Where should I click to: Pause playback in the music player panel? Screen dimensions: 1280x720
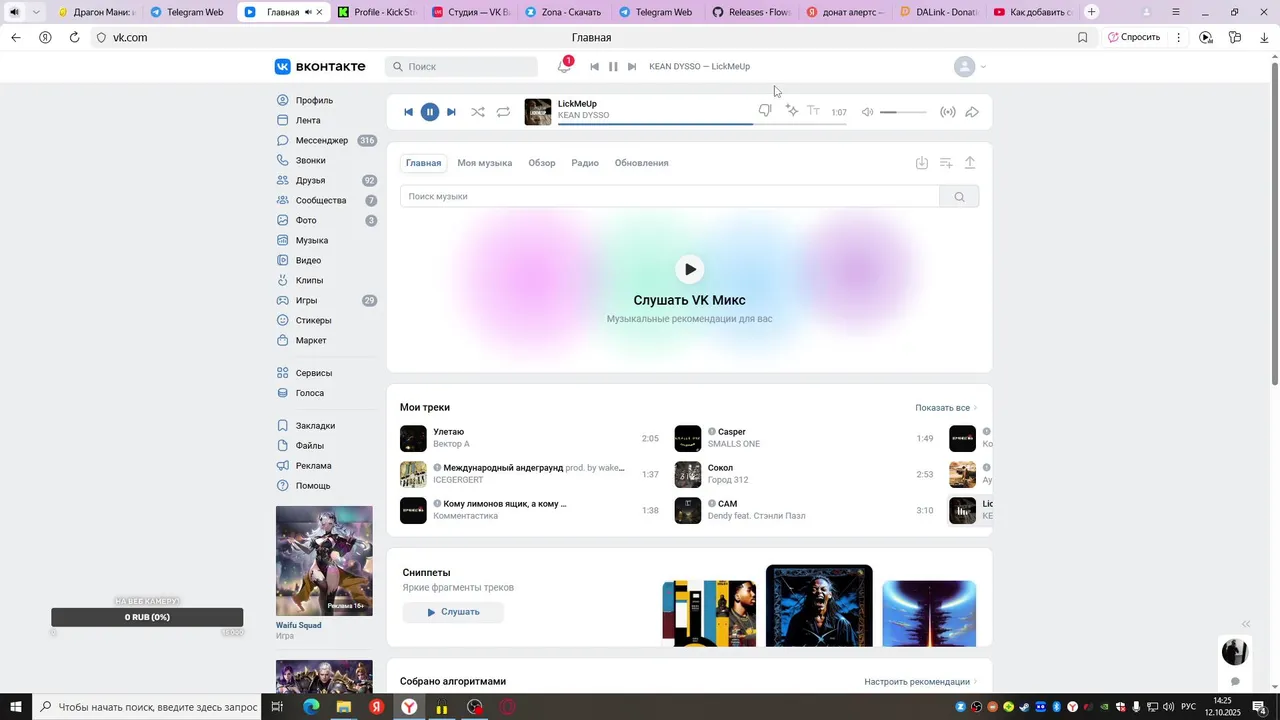tap(430, 112)
